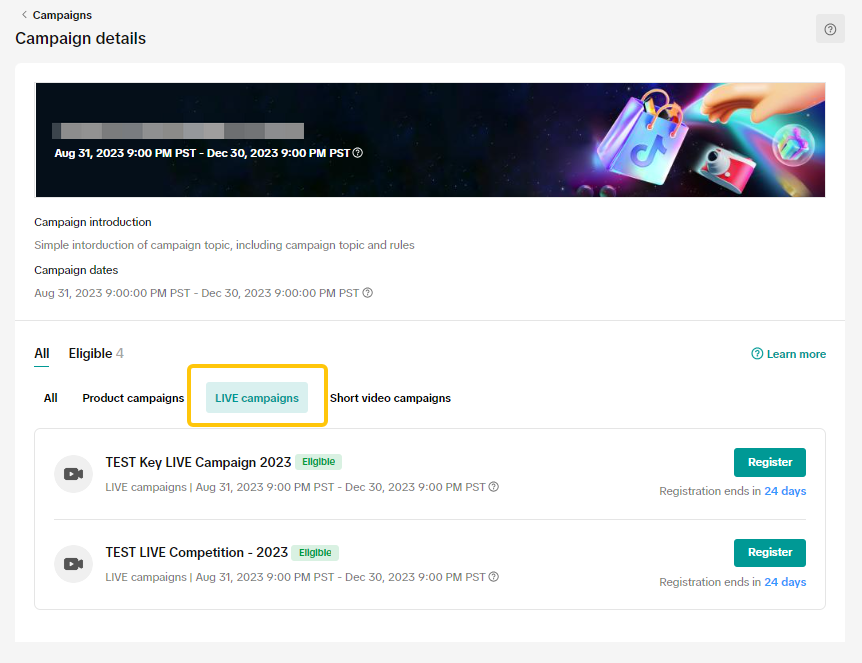Viewport: 862px width, 663px height.
Task: Click the campaign banner image
Action: click(x=430, y=140)
